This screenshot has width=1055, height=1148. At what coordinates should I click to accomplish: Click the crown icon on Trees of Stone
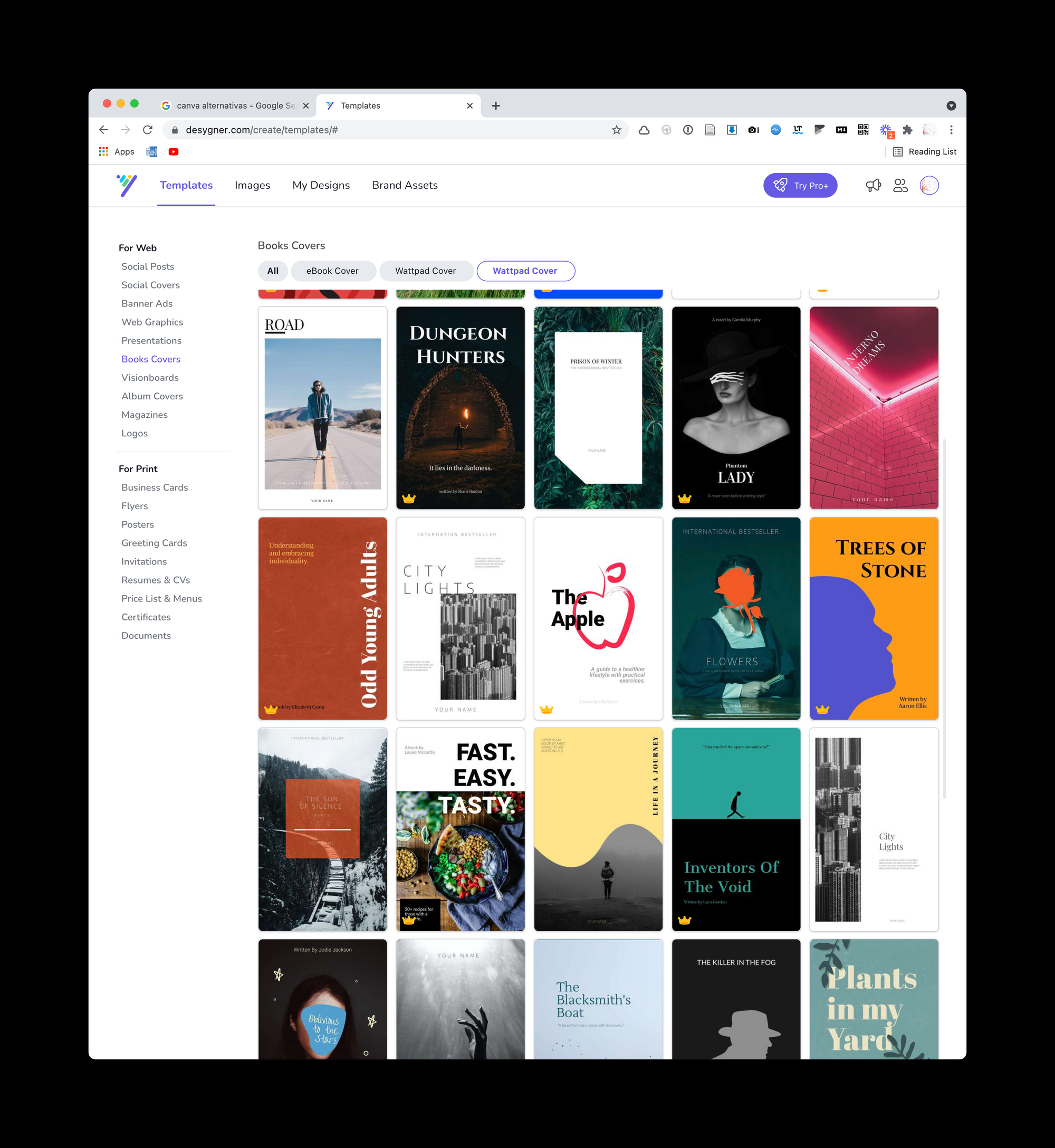tap(822, 710)
